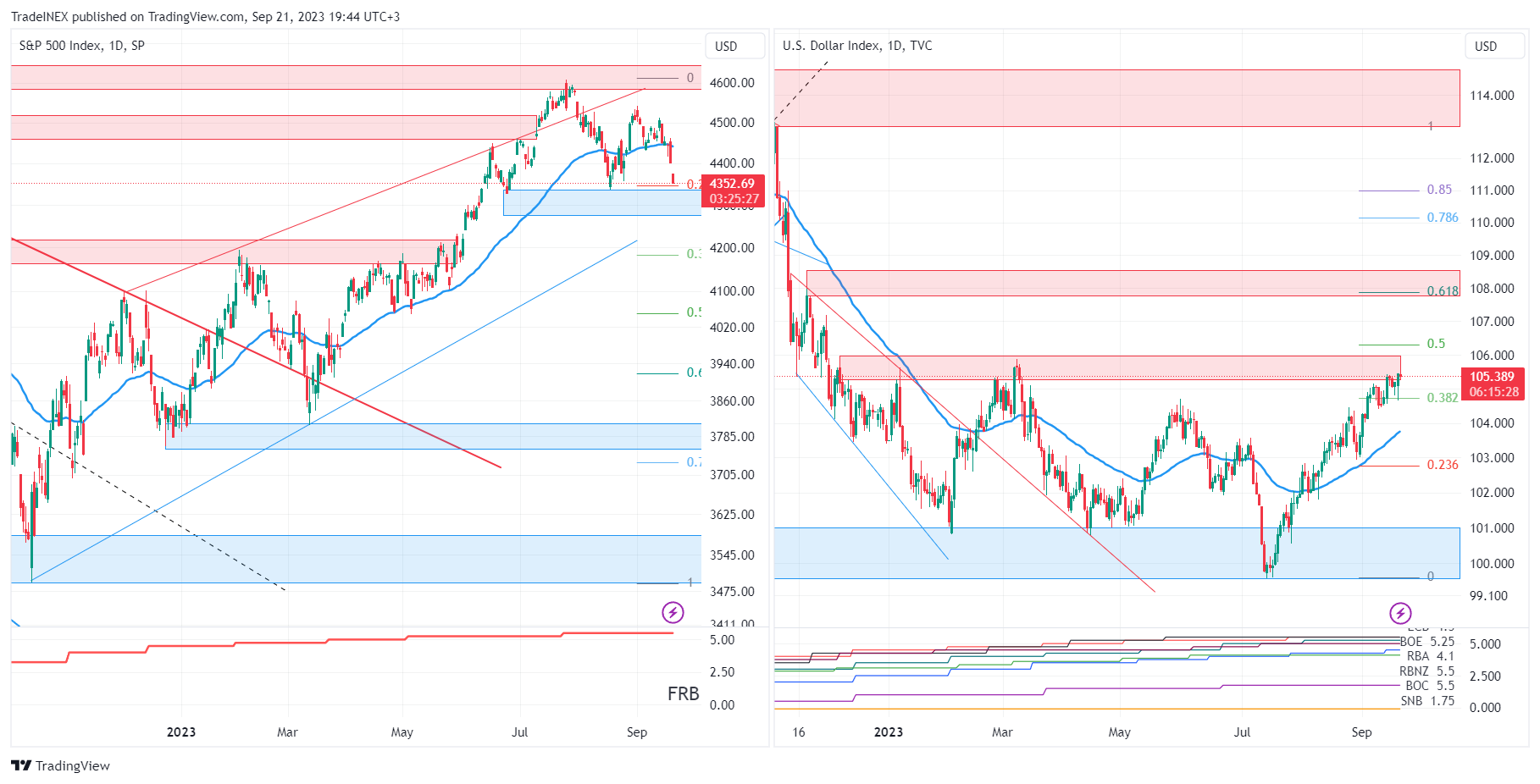Click the 3475.00 price axis value
Screen dimensions: 1540x784
732,592
